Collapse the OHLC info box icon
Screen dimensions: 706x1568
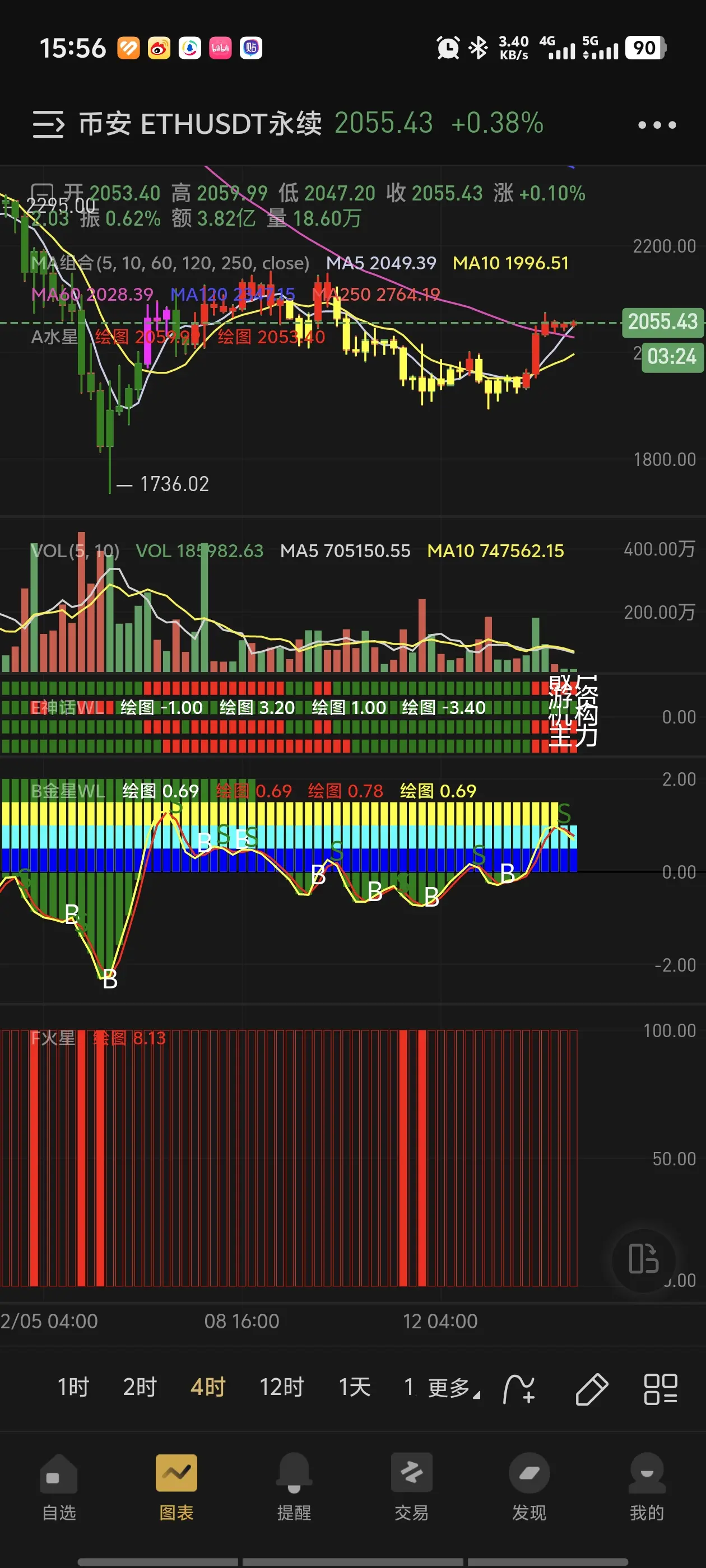tap(42, 193)
